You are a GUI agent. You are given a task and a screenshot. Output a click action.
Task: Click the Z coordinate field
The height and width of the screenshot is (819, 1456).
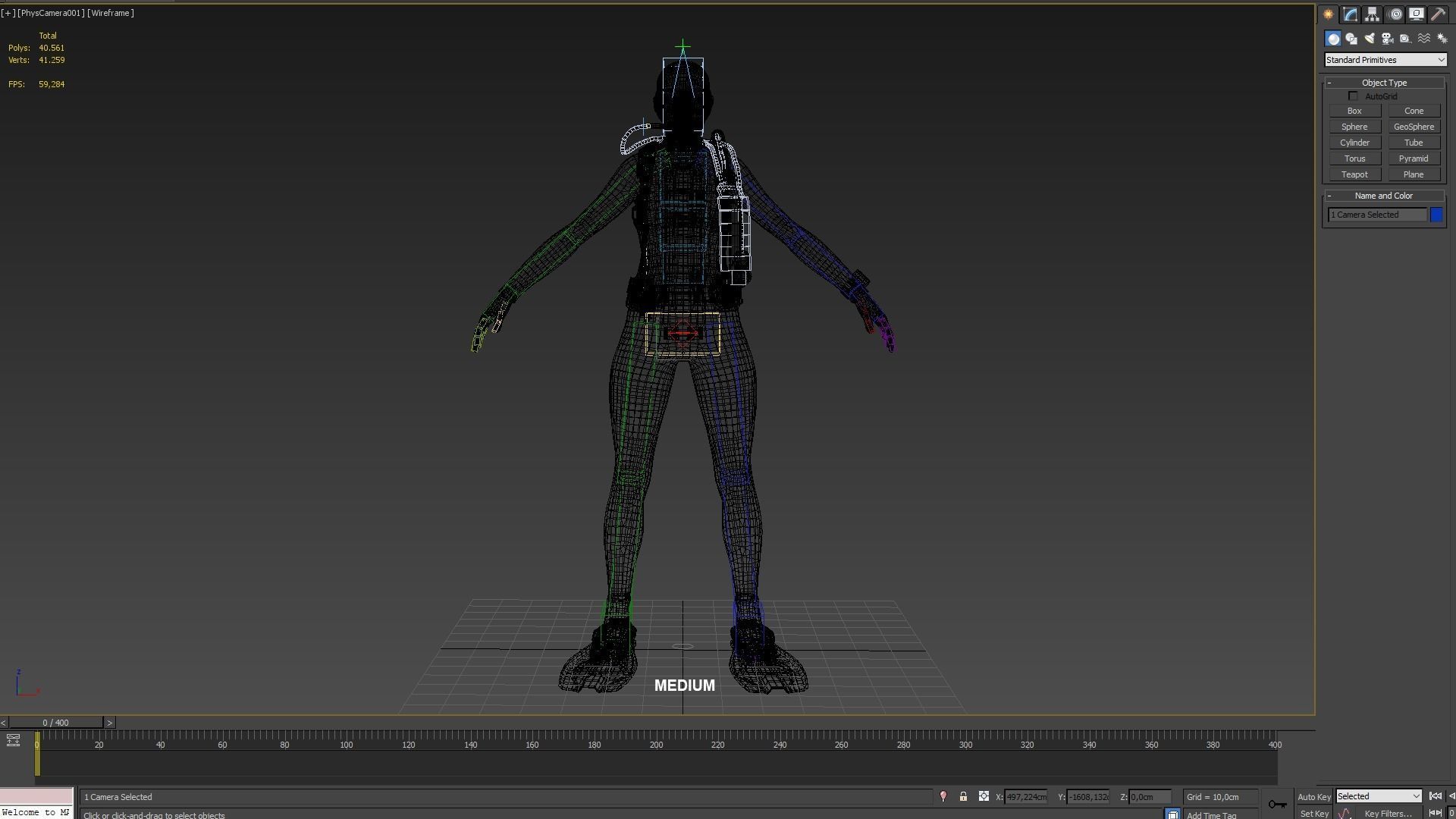tap(1150, 797)
